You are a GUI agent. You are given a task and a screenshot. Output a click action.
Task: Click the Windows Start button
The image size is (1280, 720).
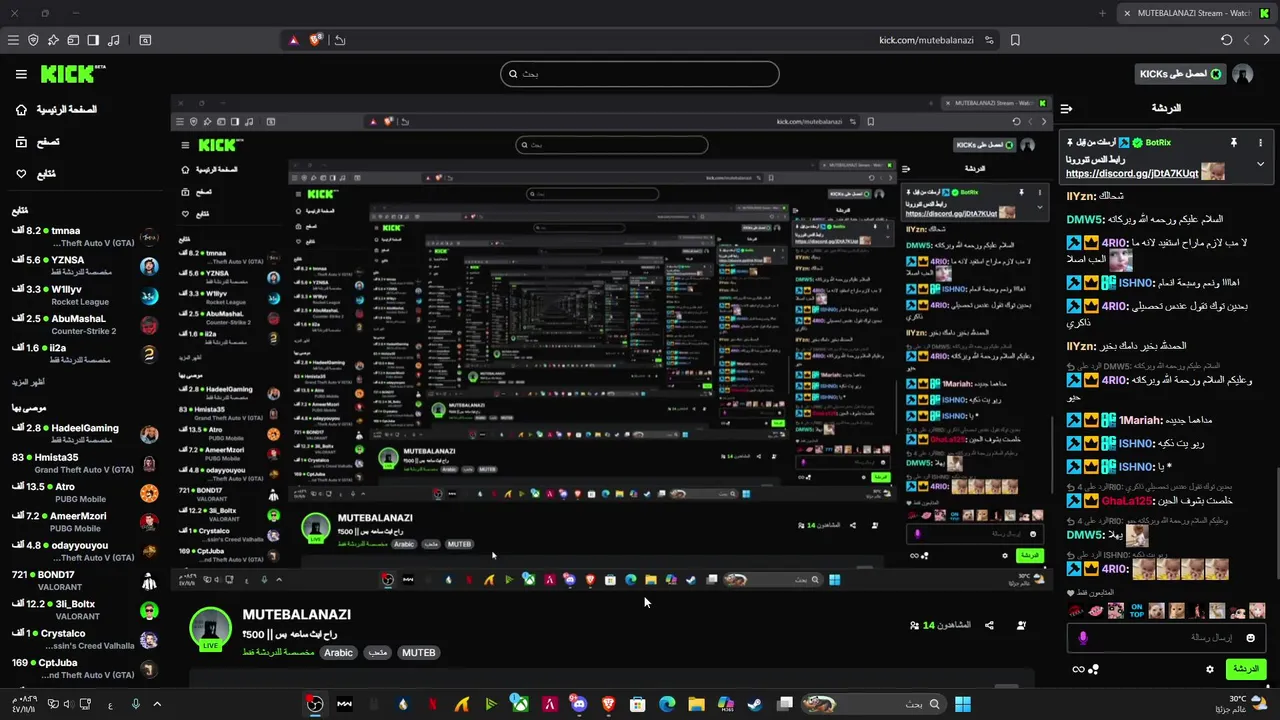962,704
